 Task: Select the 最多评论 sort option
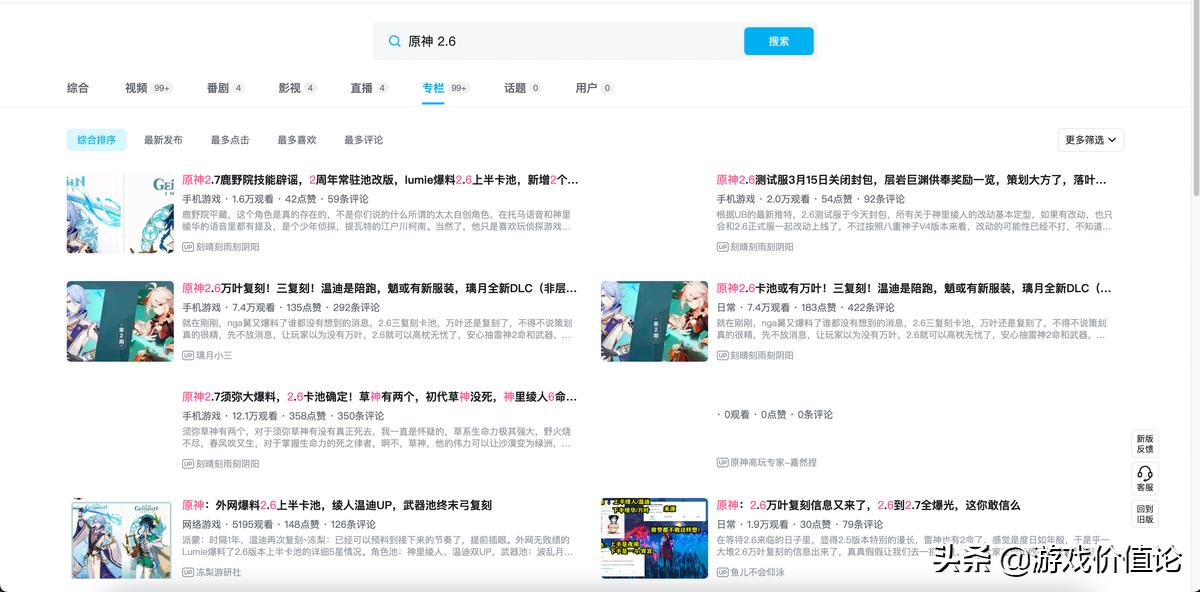coord(362,139)
